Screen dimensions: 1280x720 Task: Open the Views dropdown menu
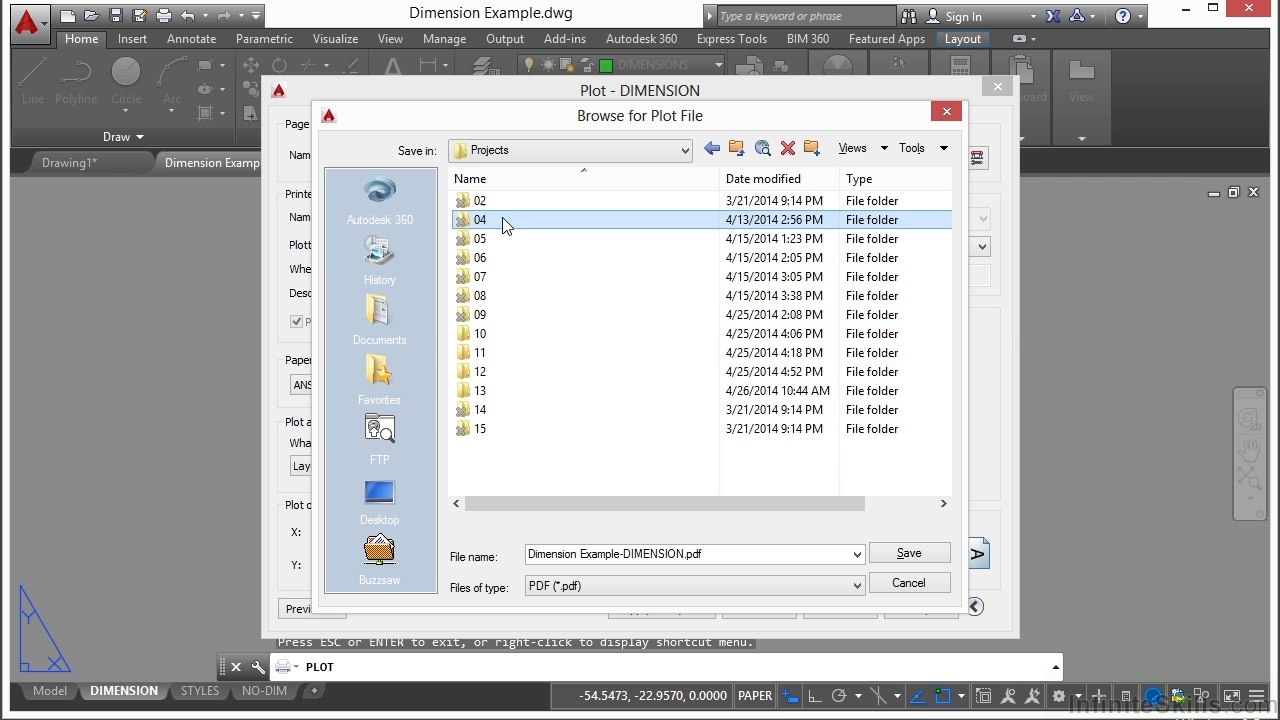[862, 148]
